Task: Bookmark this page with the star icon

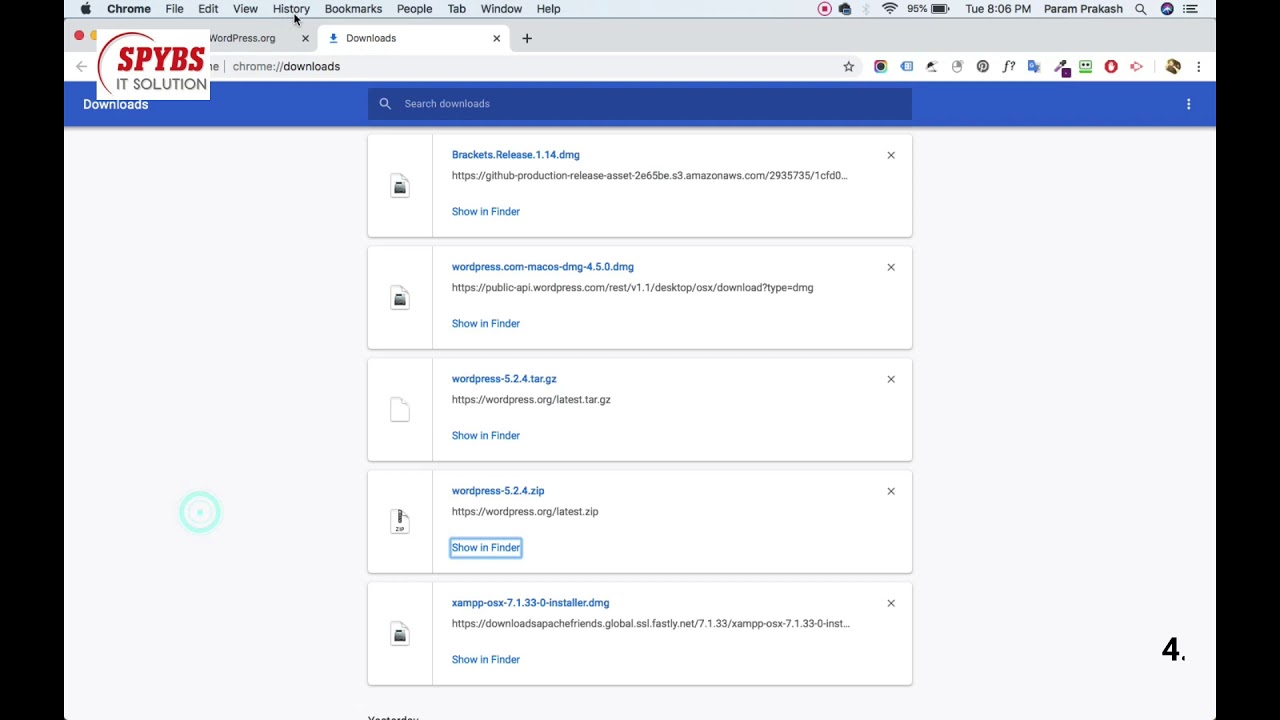Action: 849,66
